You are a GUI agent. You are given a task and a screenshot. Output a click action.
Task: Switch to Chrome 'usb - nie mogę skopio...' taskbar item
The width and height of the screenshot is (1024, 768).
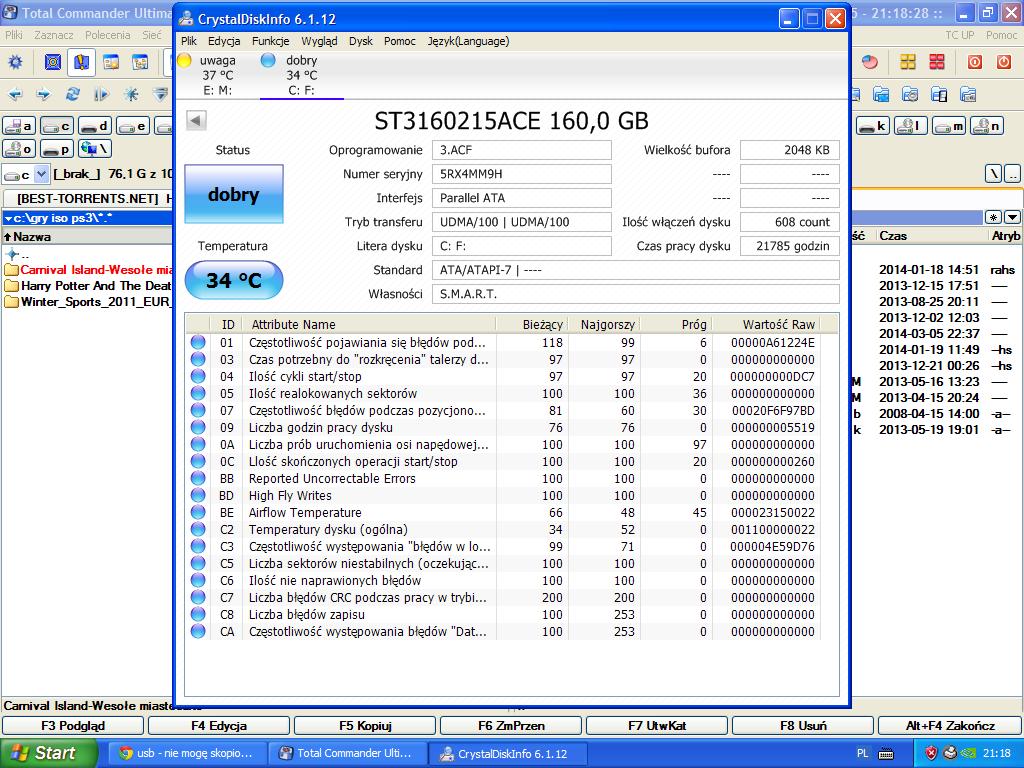(186, 753)
